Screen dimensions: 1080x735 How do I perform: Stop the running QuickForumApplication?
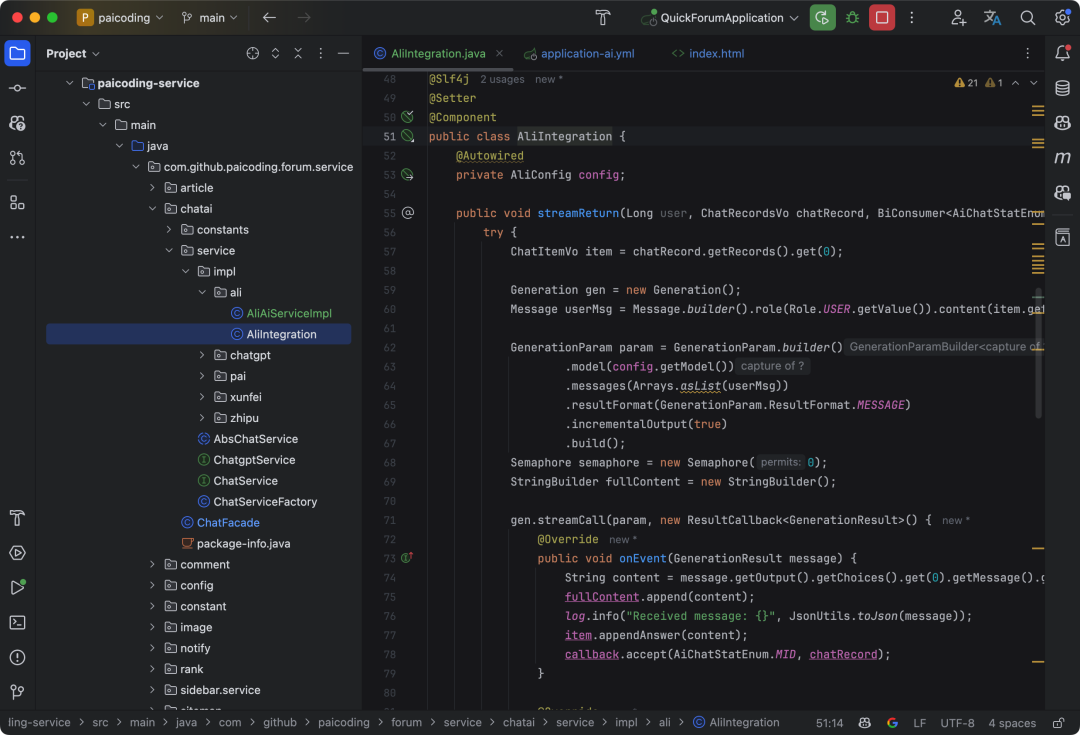[x=882, y=18]
